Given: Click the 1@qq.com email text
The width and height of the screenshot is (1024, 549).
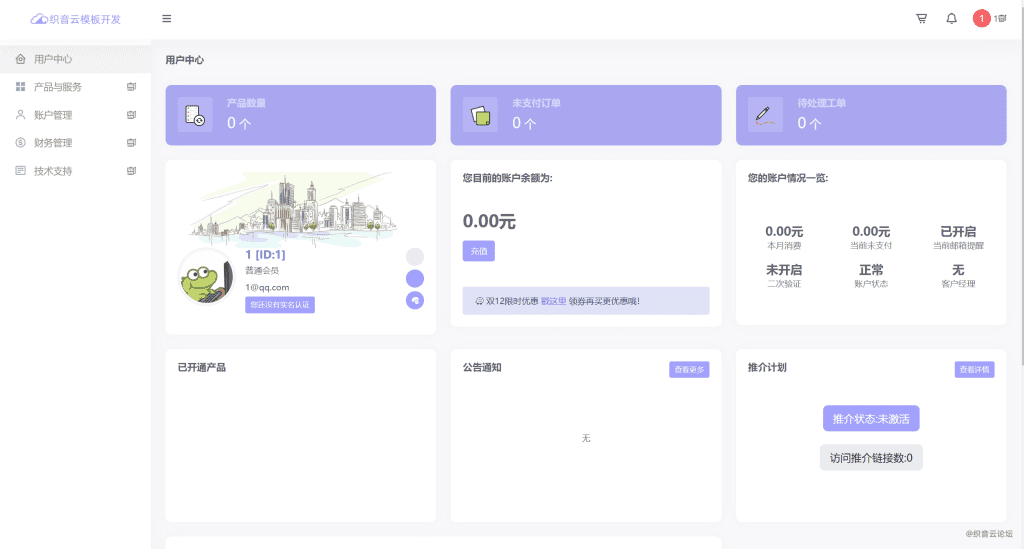Looking at the screenshot, I should [x=267, y=287].
